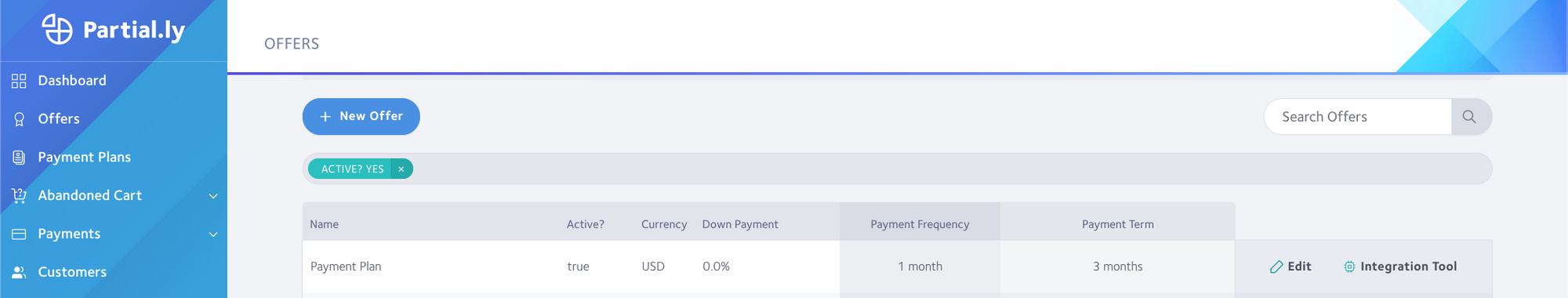Viewport: 1568px width, 298px height.
Task: Click the magnifying glass search icon
Action: pyautogui.click(x=1469, y=117)
